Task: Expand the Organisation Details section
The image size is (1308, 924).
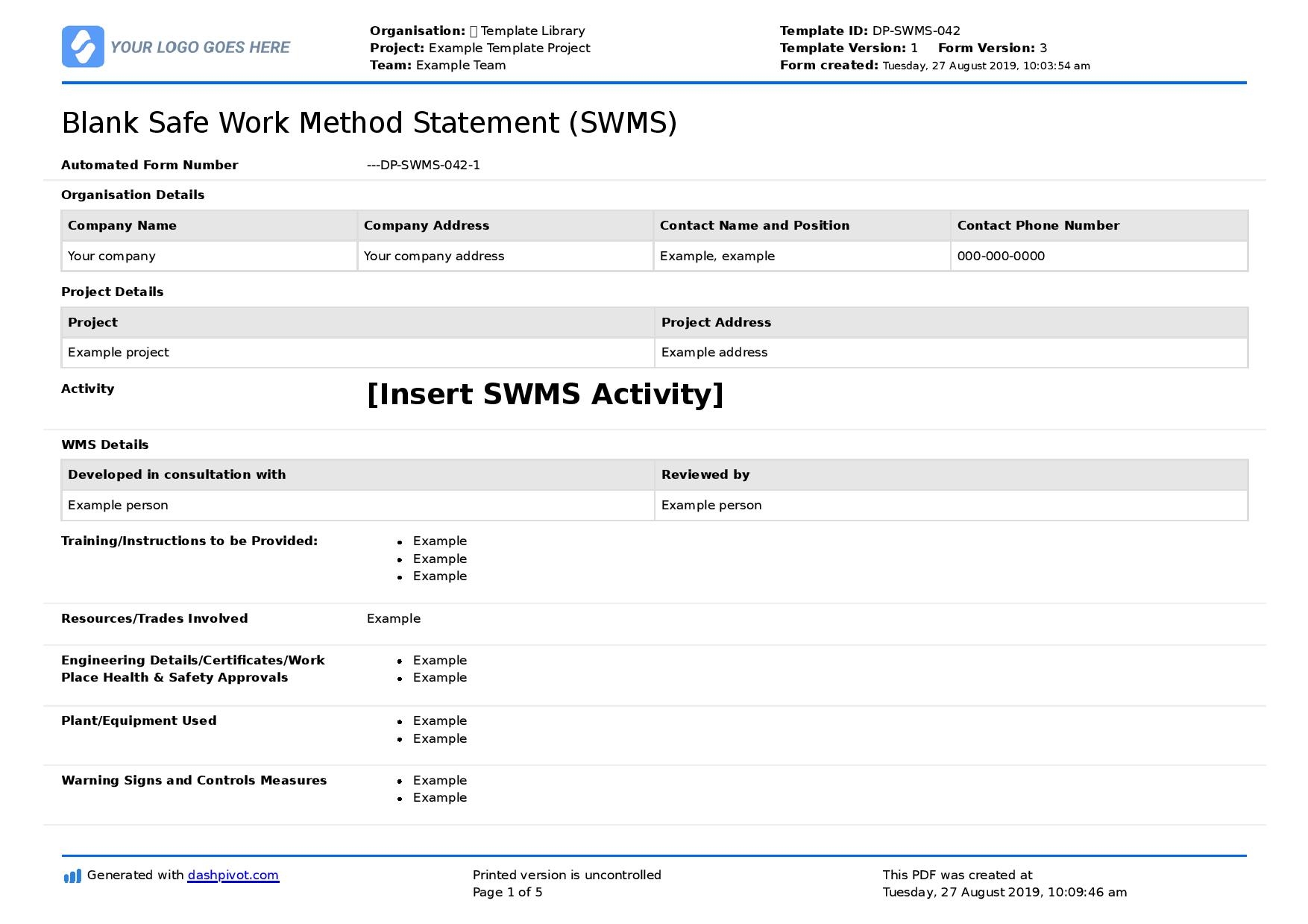Action: 132,195
